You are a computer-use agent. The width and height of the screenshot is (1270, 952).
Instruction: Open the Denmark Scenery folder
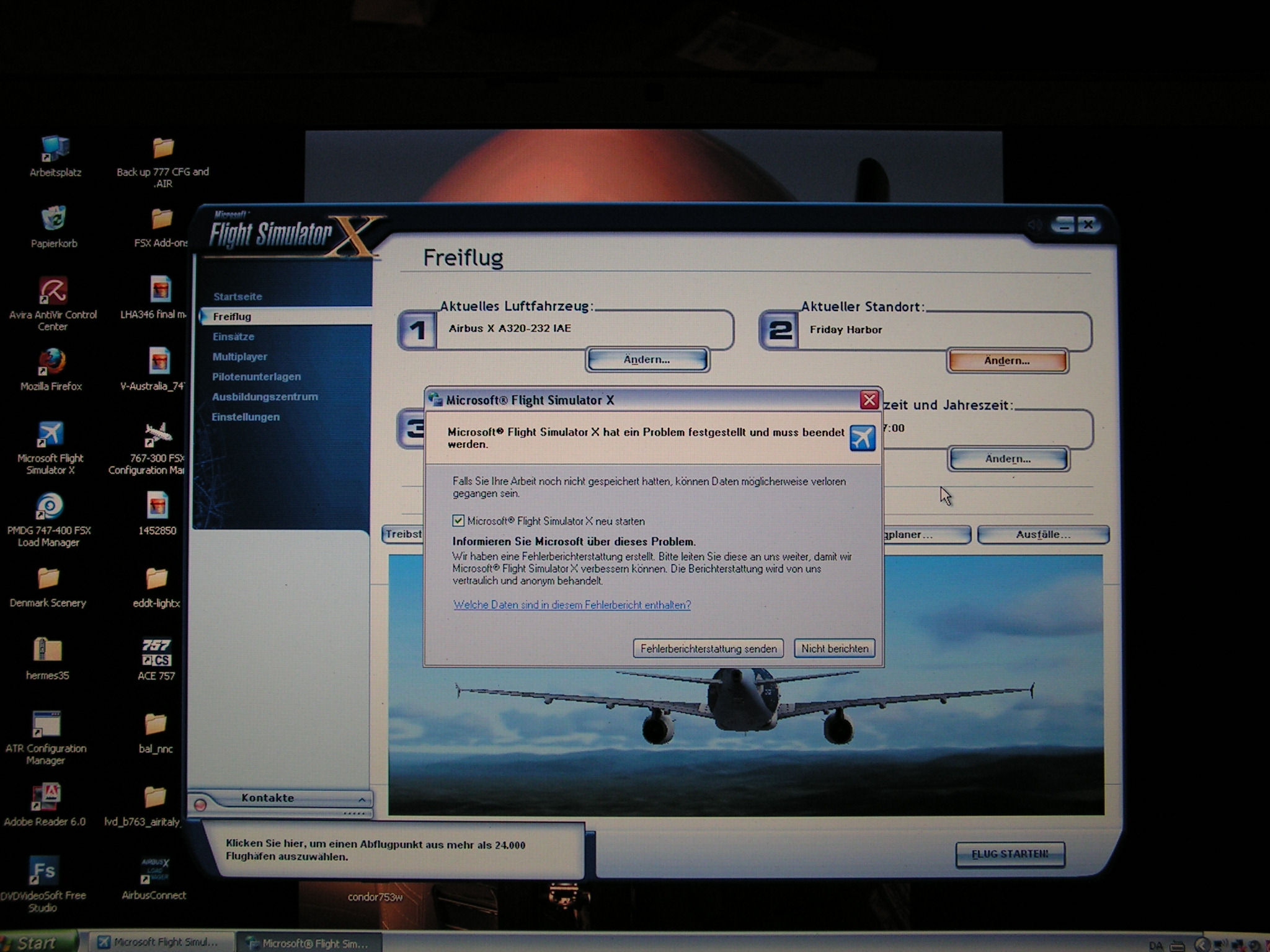point(48,578)
